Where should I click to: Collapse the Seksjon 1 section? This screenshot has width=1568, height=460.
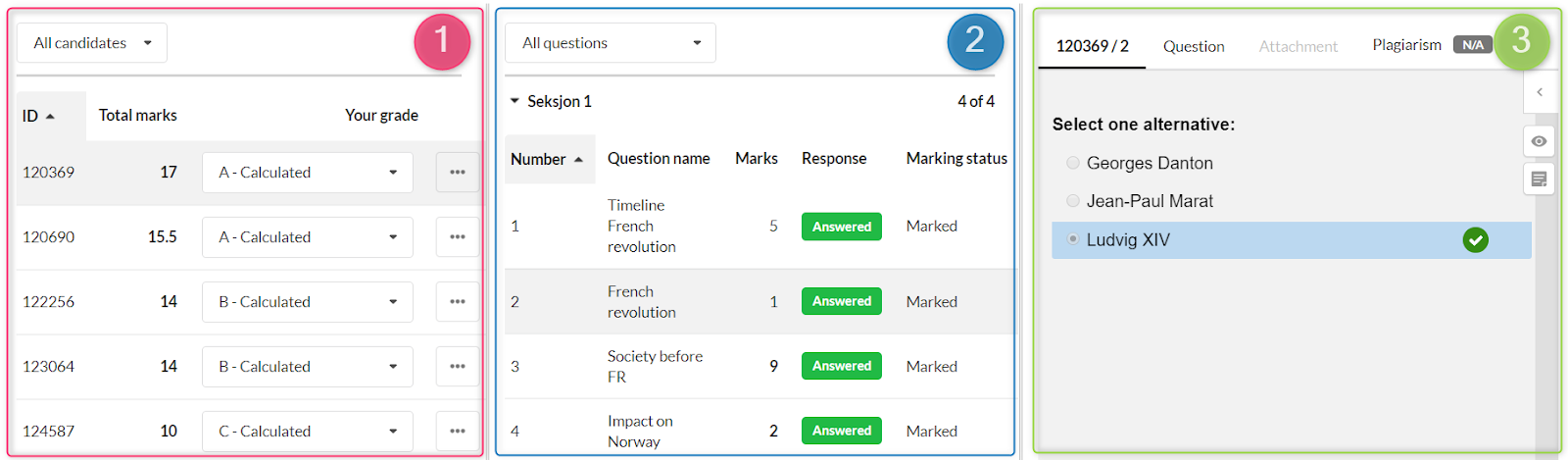514,101
